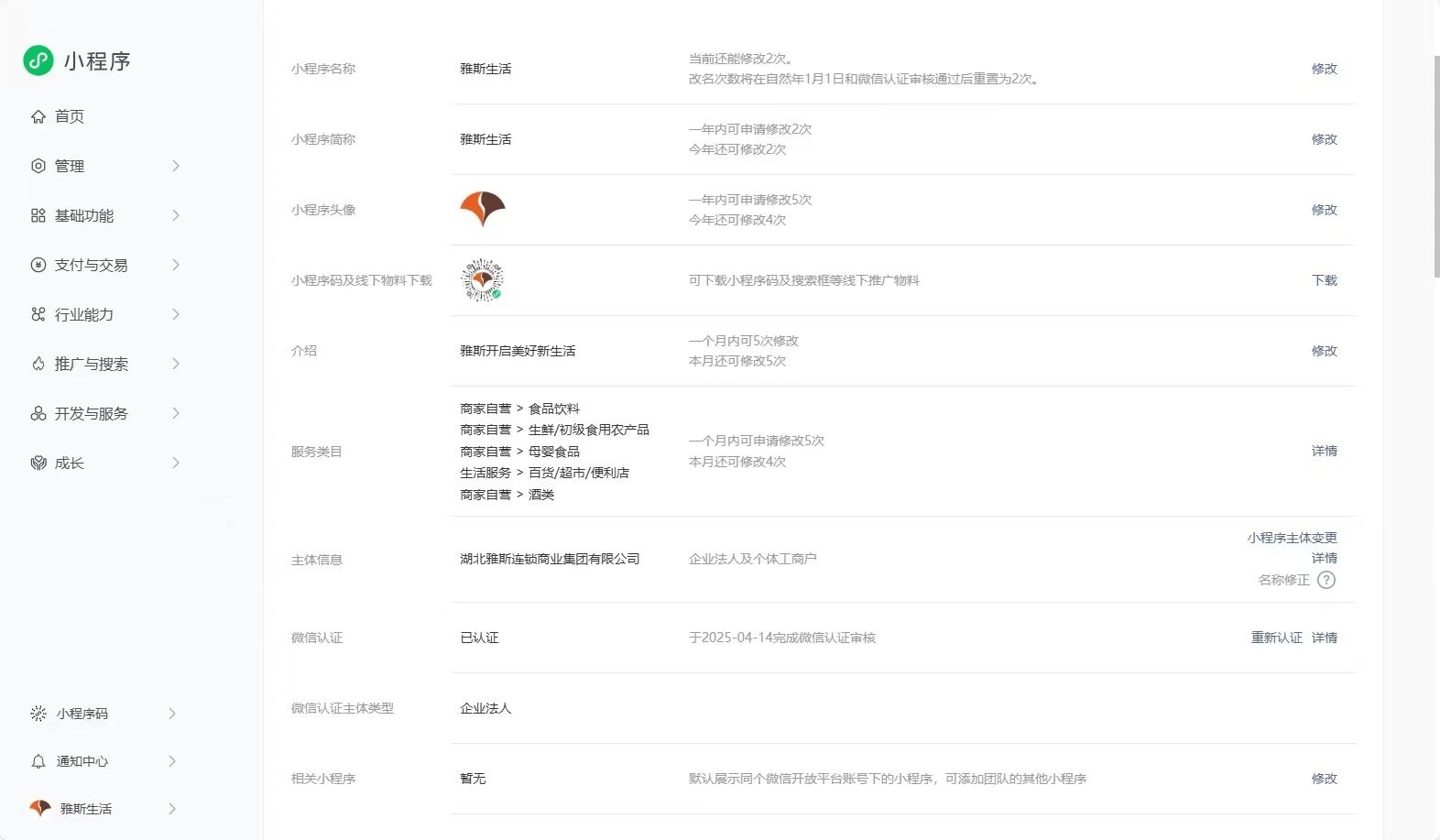Click the bell icon for 通知中心

tap(38, 761)
